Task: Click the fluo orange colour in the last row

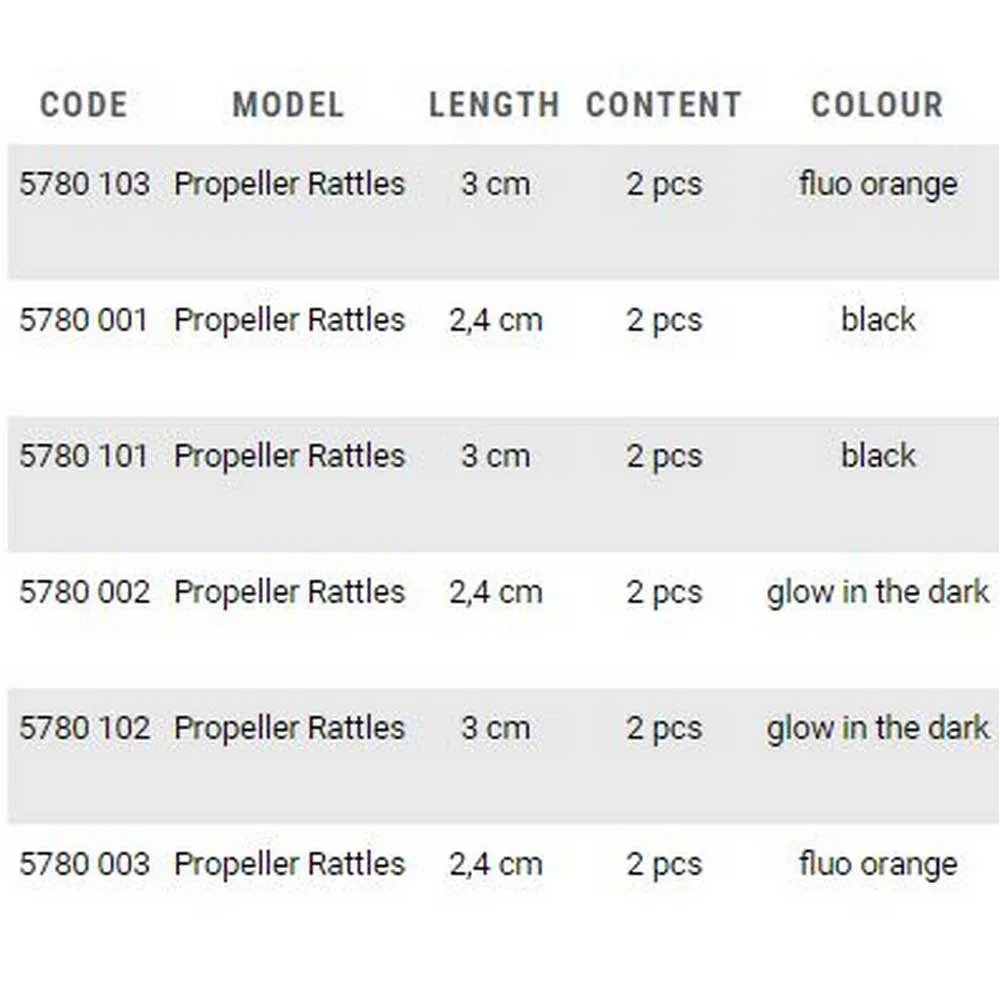Action: (878, 864)
